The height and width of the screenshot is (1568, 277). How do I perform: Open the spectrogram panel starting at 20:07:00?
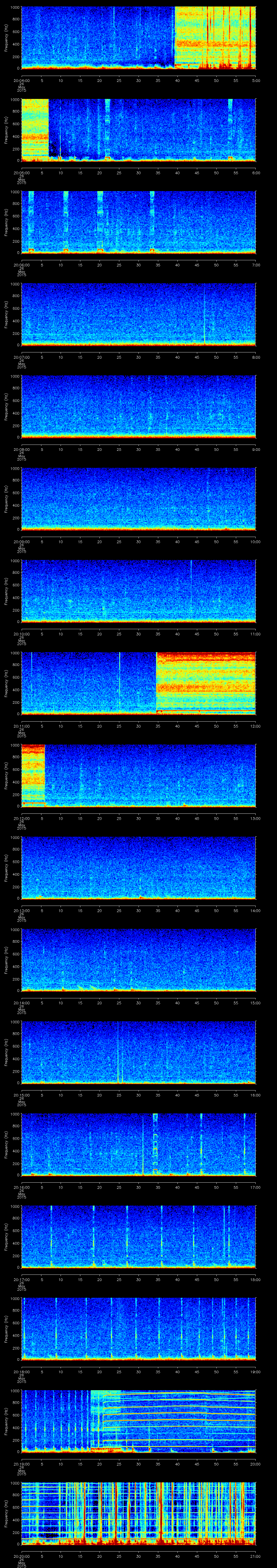pos(139,315)
